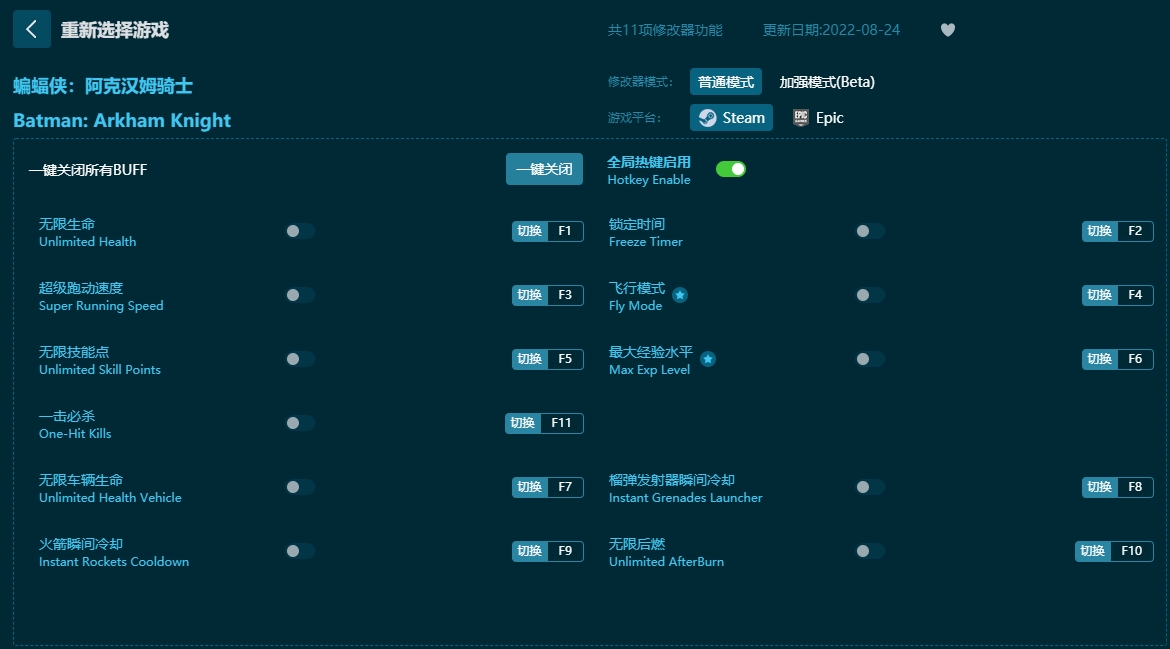Click the heart favorite icon
1170x649 pixels.
pos(948,30)
